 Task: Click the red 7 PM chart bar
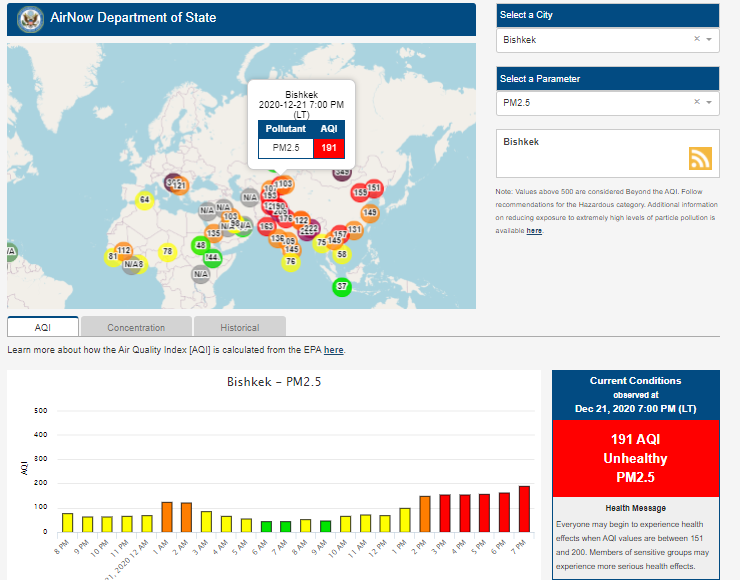point(524,509)
